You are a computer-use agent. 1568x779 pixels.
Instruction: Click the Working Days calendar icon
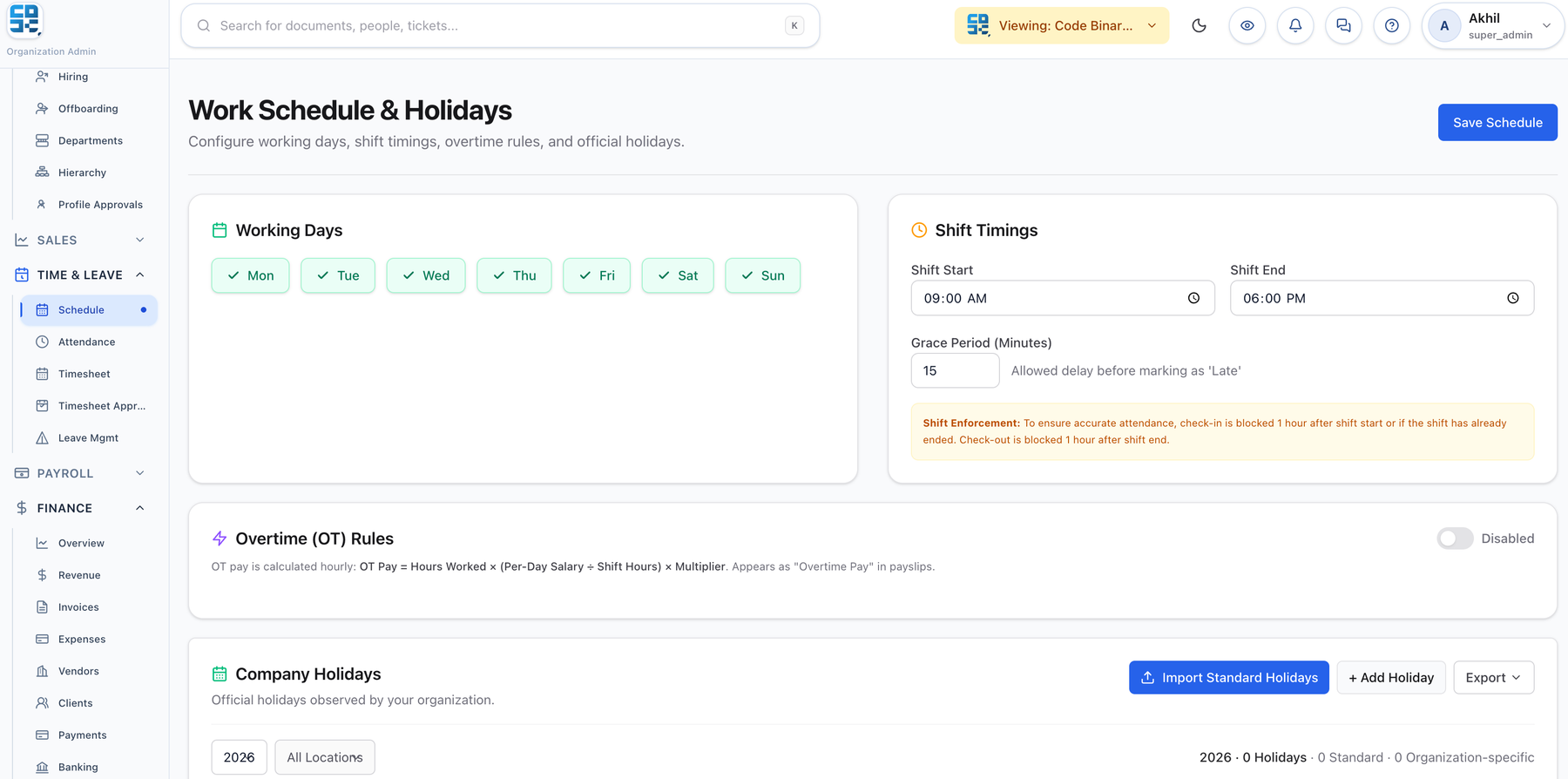tap(220, 230)
